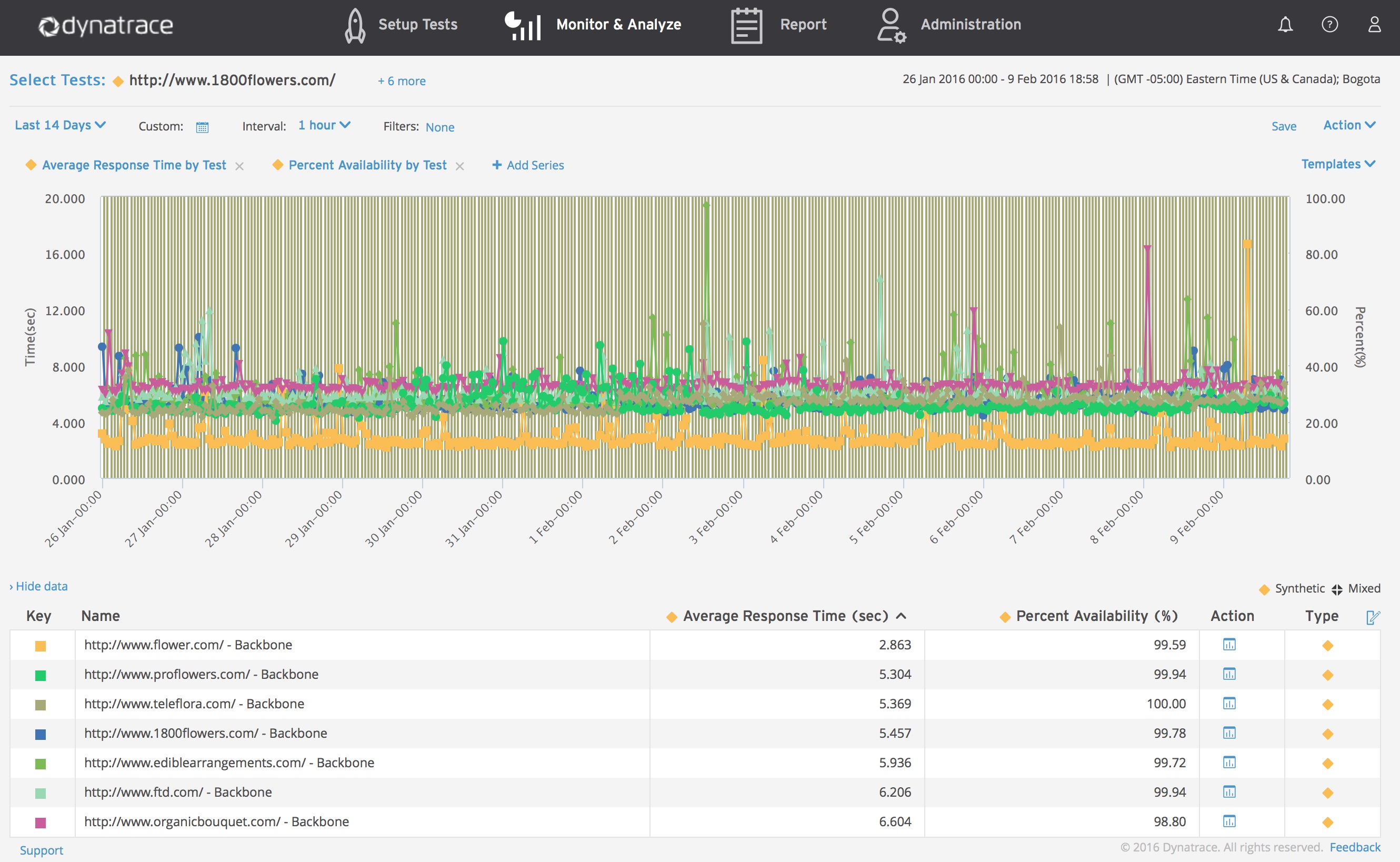Click the 9 Feb orange spike marker
The width and height of the screenshot is (1400, 862).
(x=1247, y=244)
